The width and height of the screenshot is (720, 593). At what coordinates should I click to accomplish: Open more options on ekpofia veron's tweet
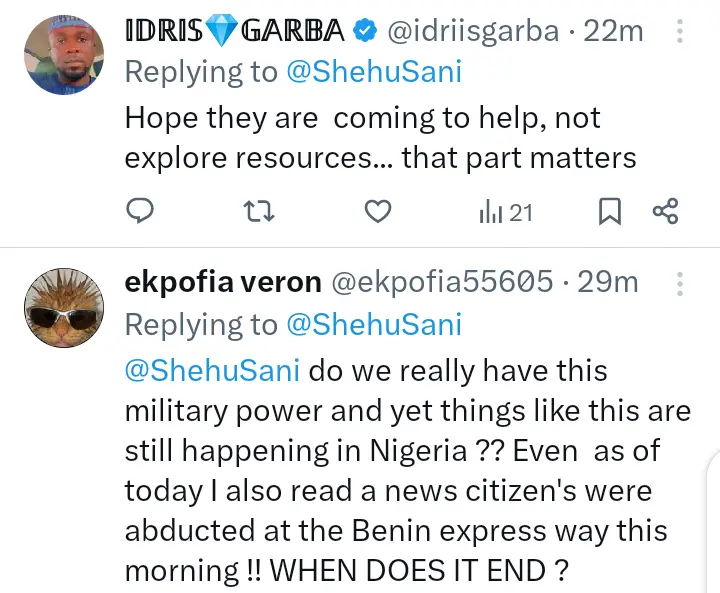point(680,282)
